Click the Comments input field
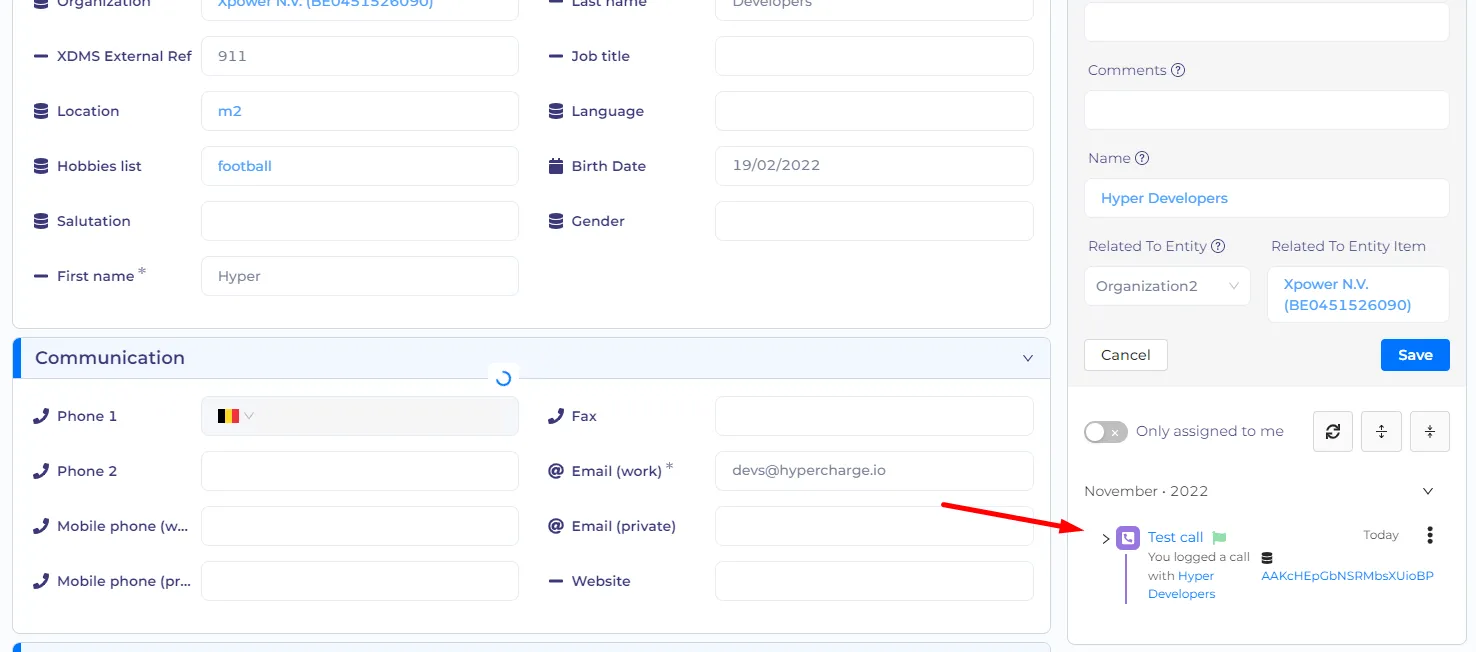 click(x=1267, y=110)
